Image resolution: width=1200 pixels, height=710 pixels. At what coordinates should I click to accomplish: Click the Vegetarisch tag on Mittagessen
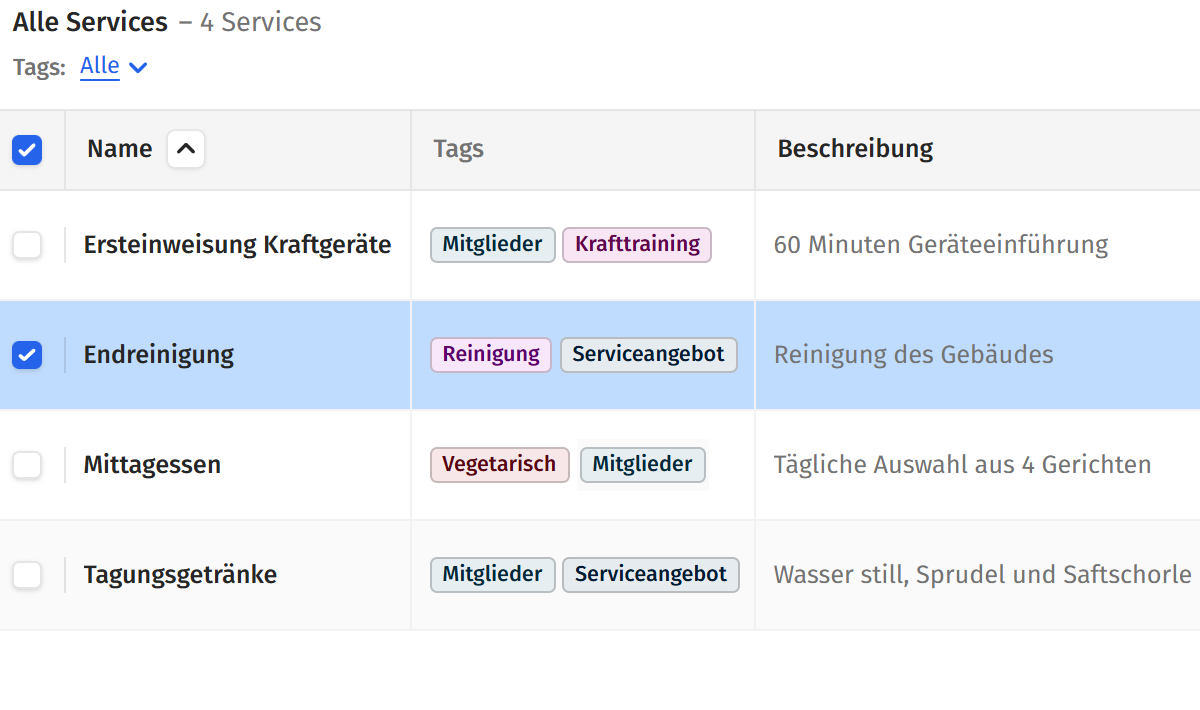click(x=499, y=464)
